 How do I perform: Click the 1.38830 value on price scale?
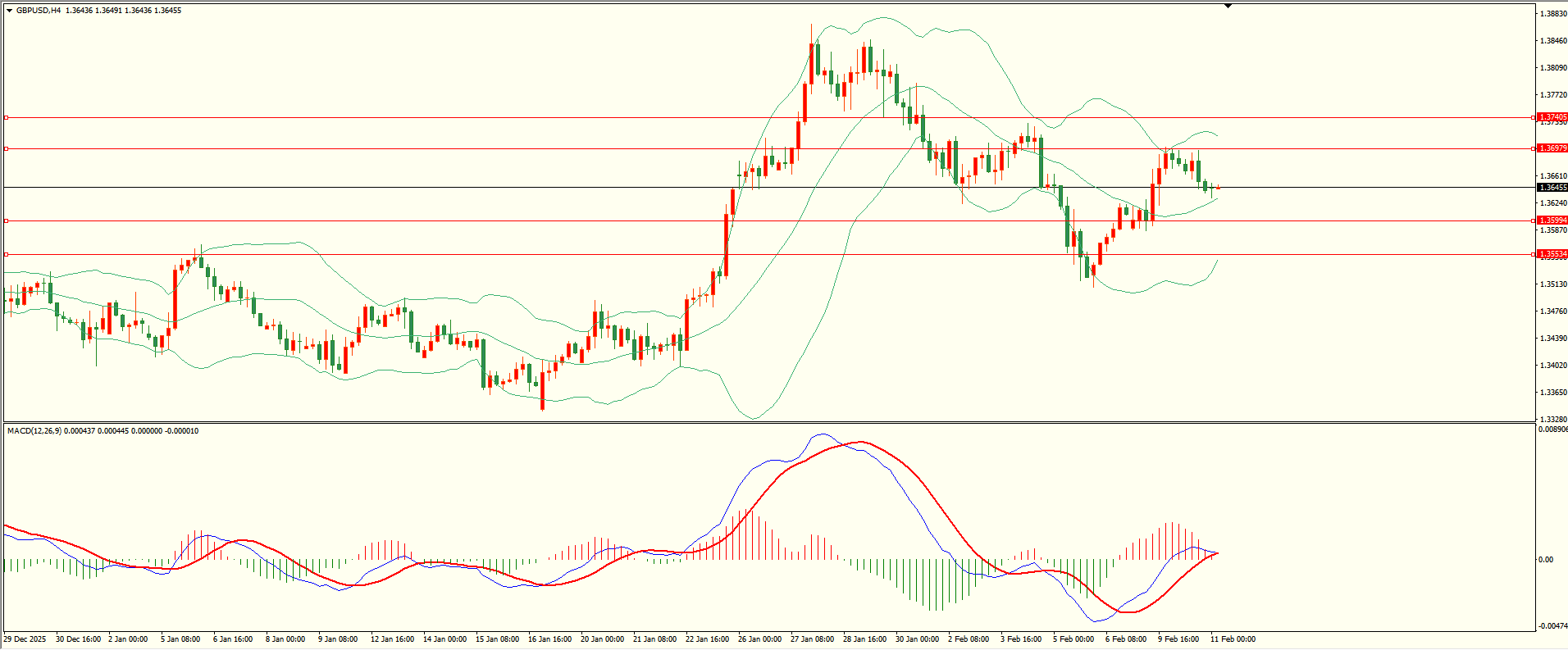1553,14
